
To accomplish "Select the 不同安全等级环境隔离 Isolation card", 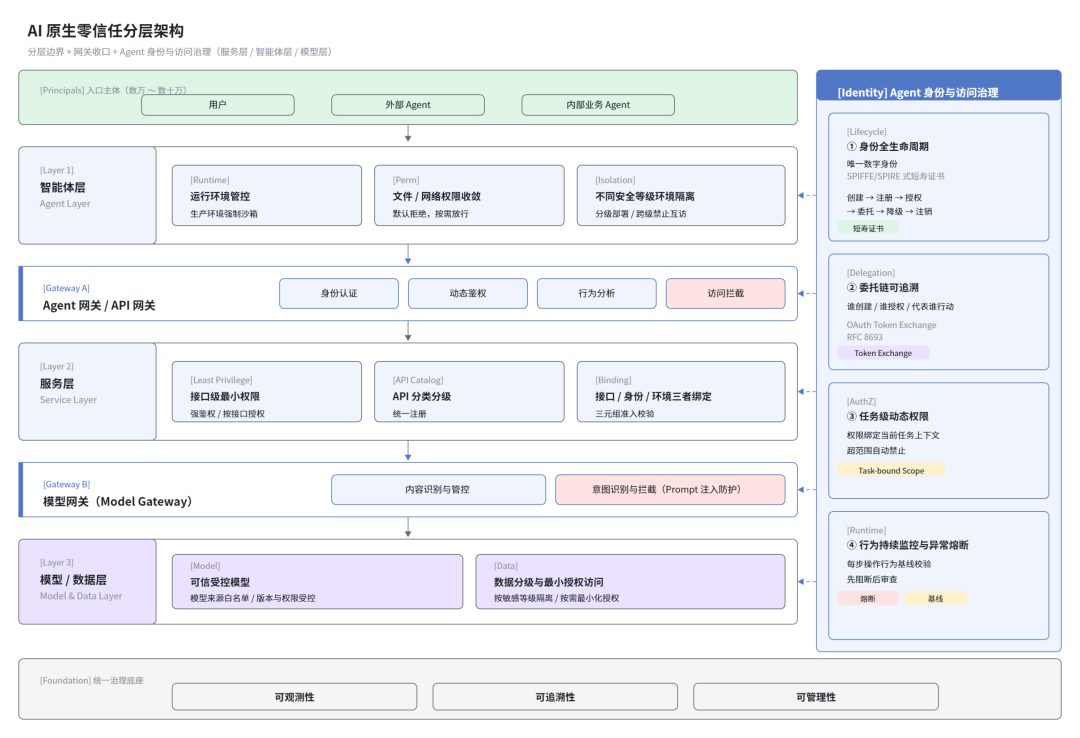I will (x=681, y=195).
